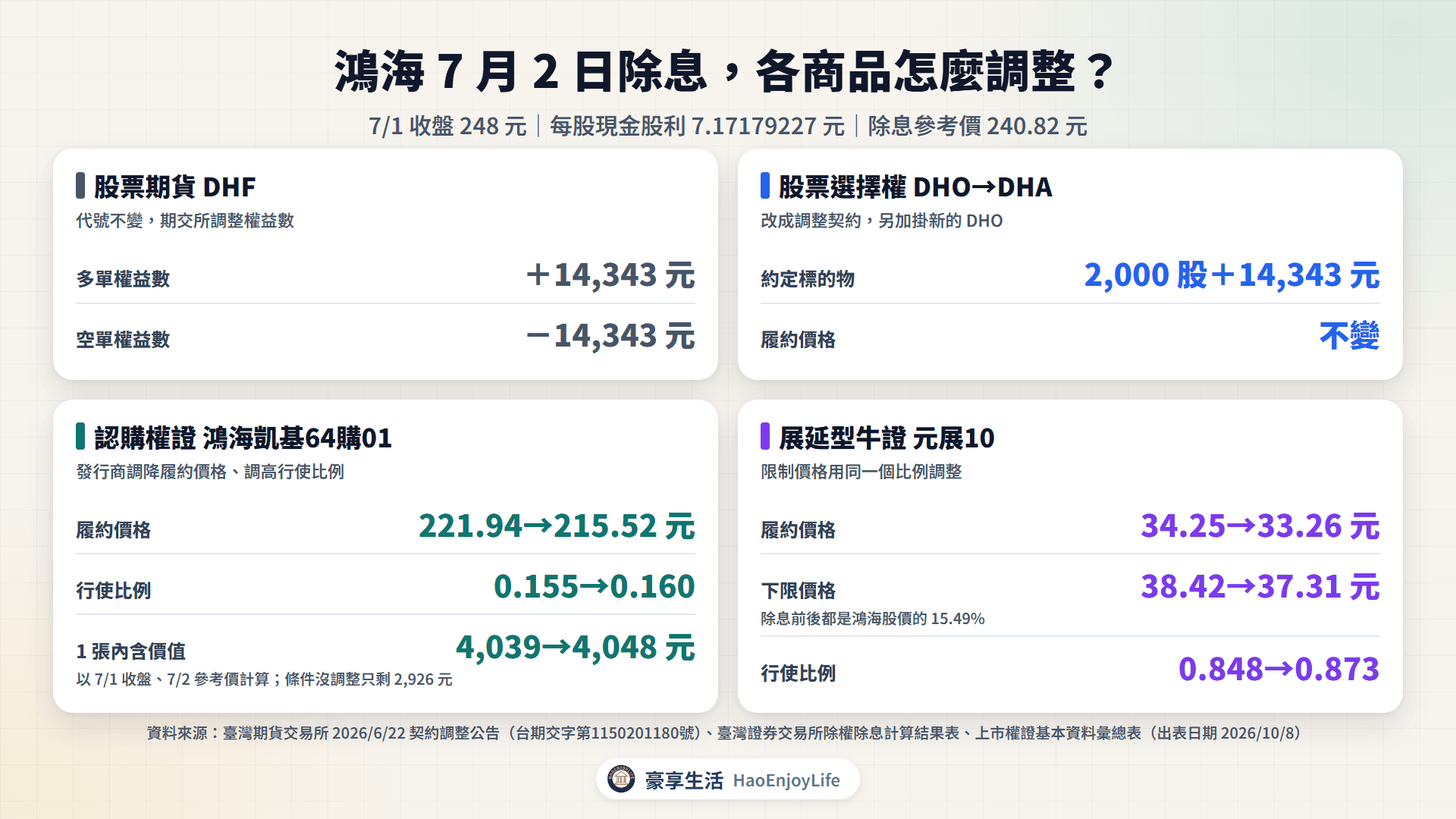This screenshot has width=1456, height=819.
Task: Click the 空單權益數 label
Action: coord(123,340)
